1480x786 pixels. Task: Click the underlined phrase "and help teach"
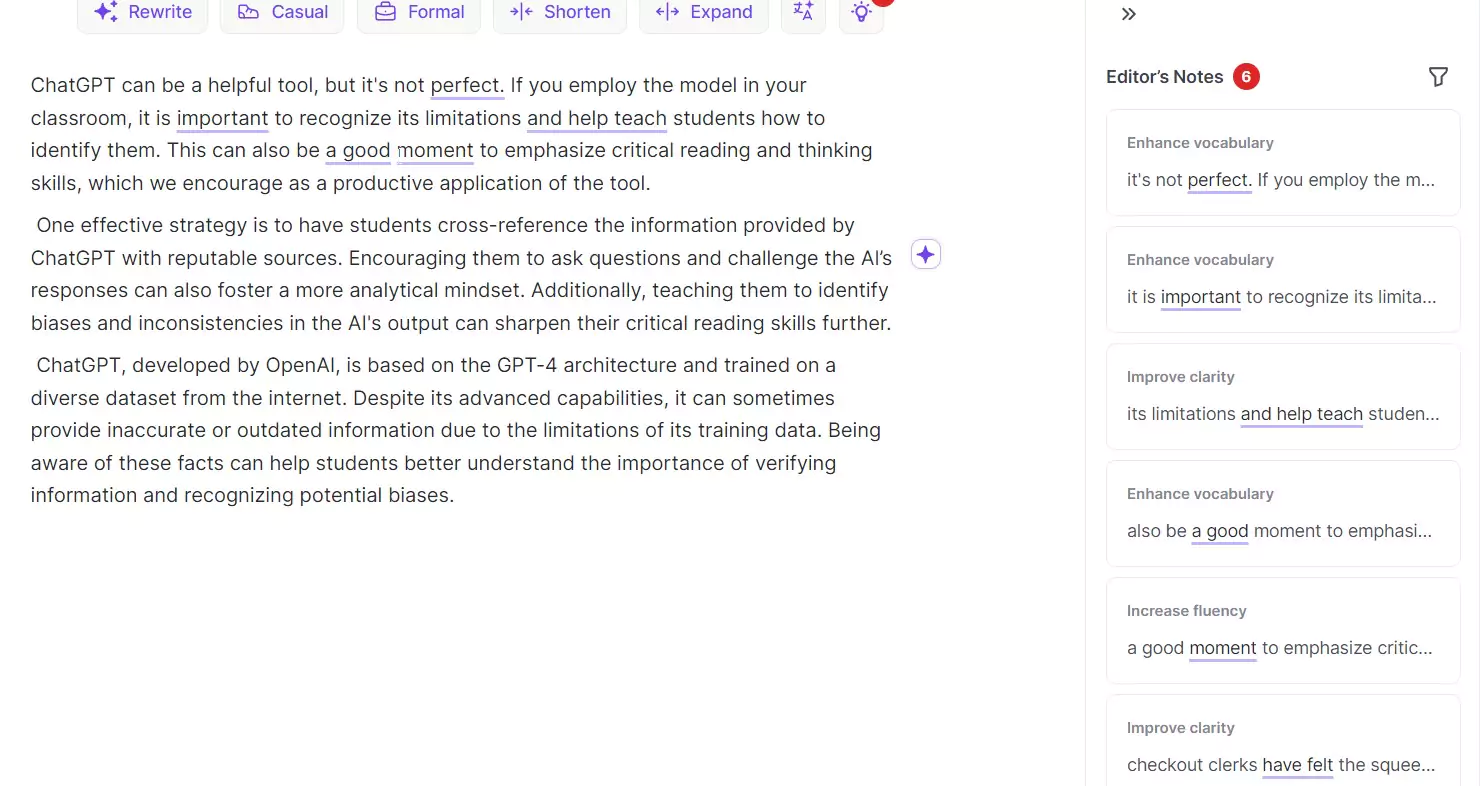coord(597,118)
